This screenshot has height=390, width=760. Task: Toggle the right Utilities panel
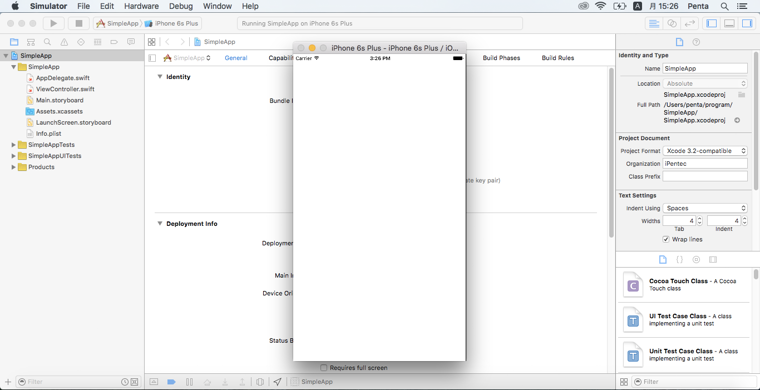(x=746, y=23)
